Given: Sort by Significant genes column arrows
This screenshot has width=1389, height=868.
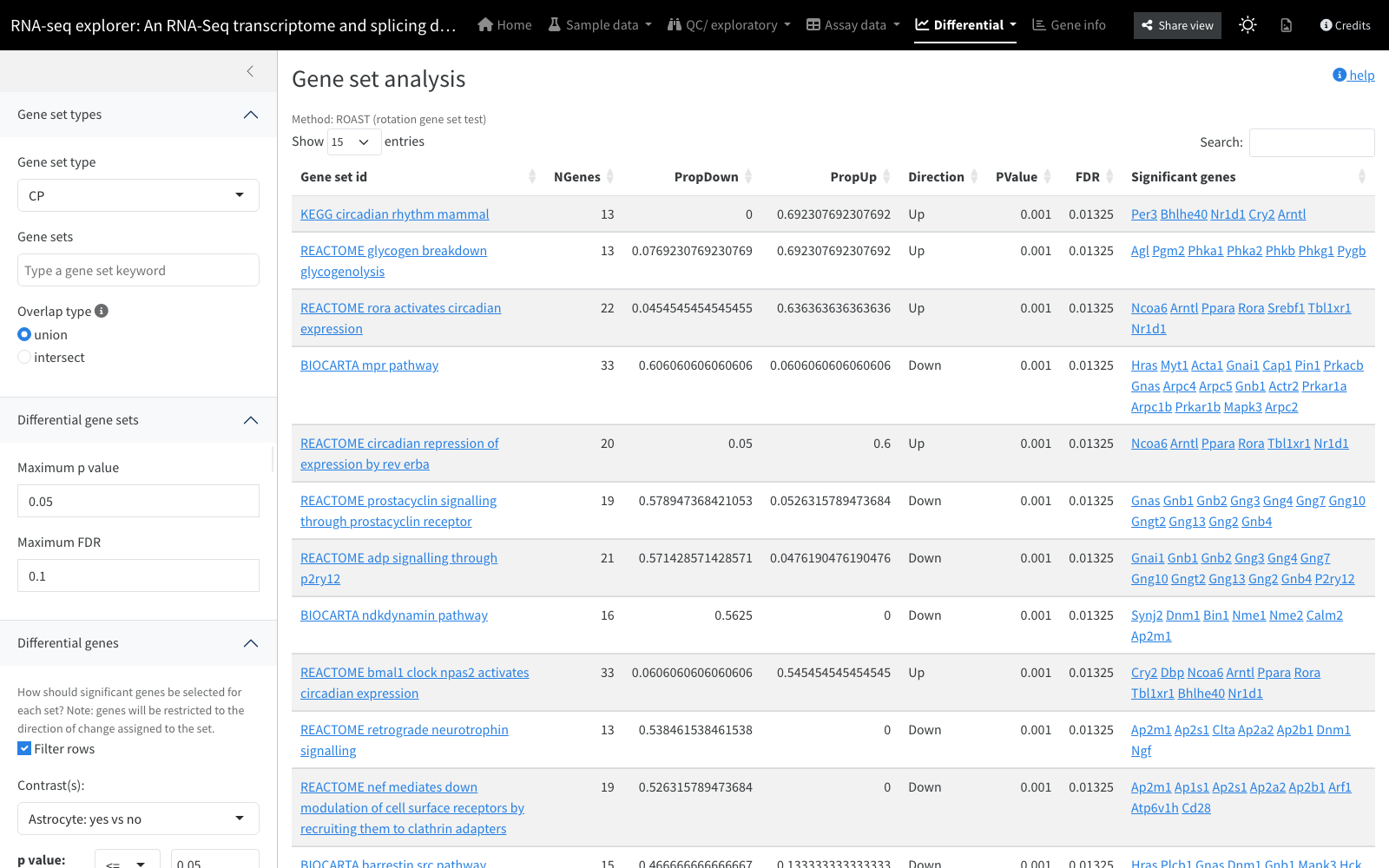Looking at the screenshot, I should tap(1361, 177).
